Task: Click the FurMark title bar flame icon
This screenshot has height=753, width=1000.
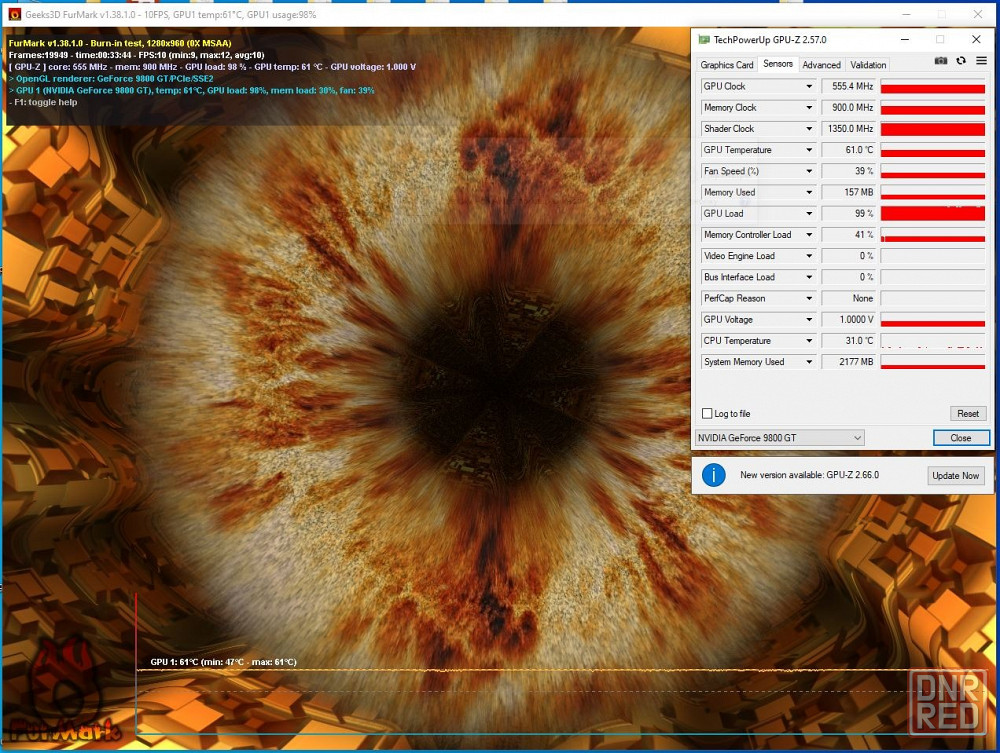Action: point(15,14)
